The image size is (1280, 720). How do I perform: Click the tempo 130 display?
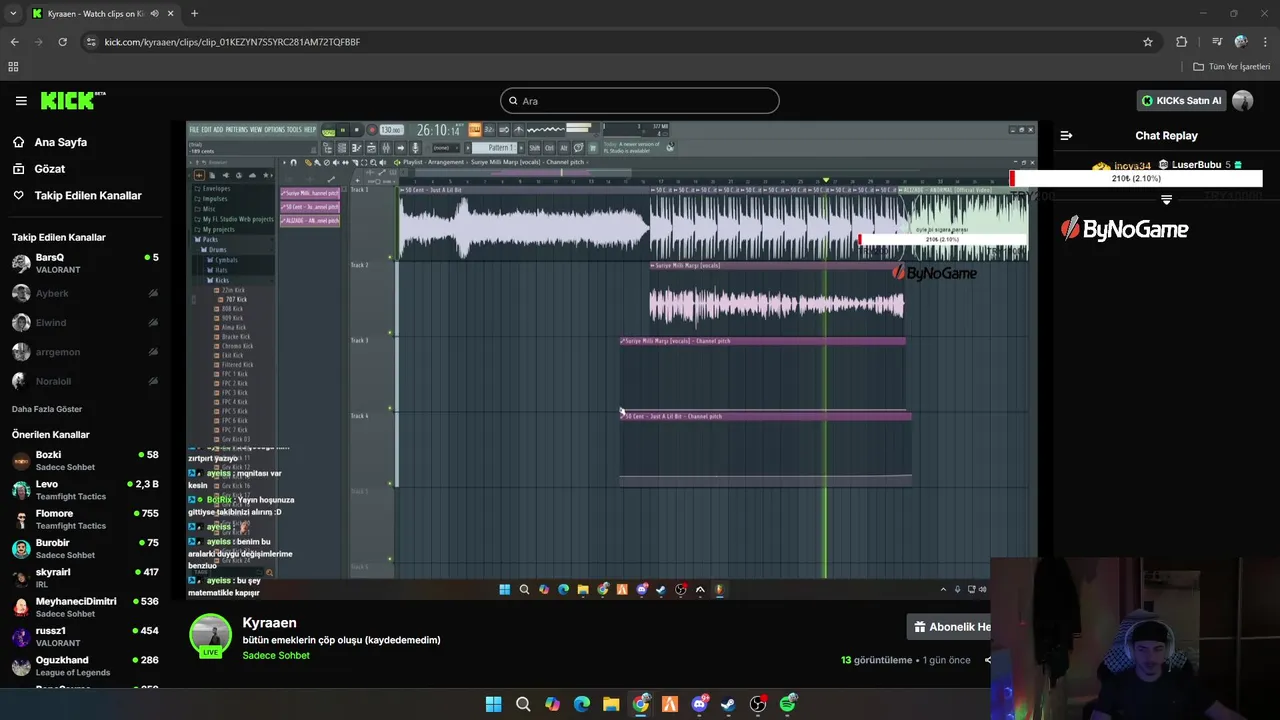click(391, 129)
